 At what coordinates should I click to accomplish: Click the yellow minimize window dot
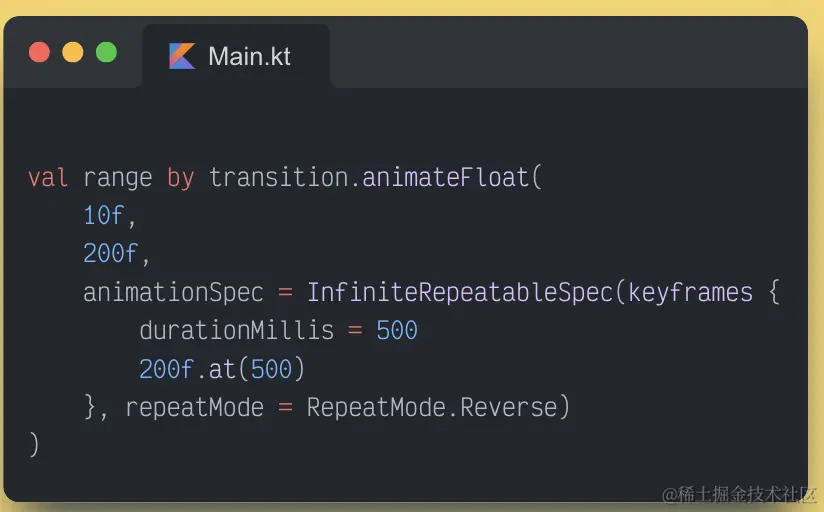[x=73, y=52]
